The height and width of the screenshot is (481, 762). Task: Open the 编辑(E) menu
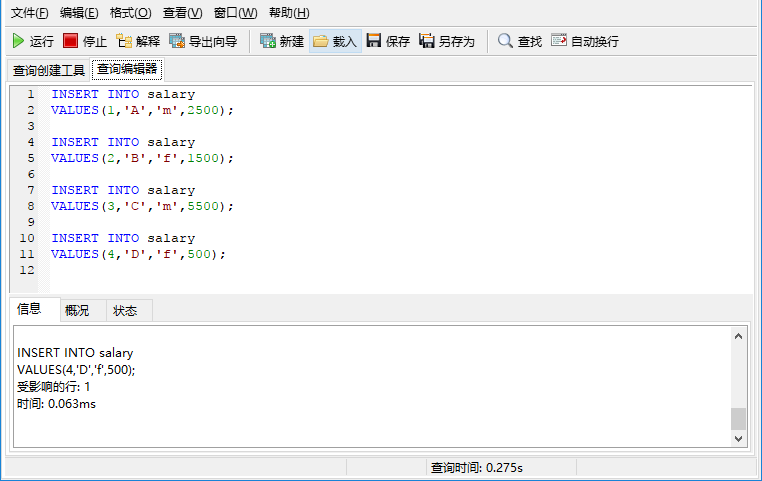pyautogui.click(x=79, y=13)
